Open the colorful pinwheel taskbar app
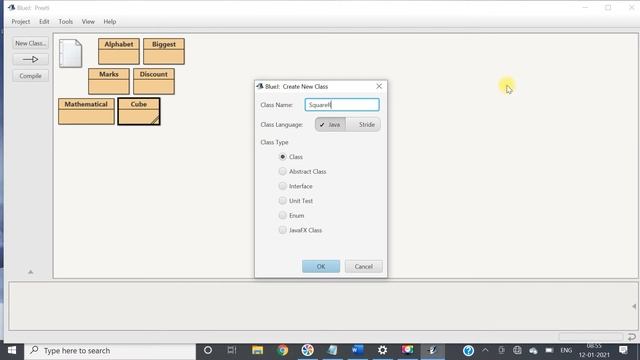Screen dimensions: 640x360 point(307,350)
